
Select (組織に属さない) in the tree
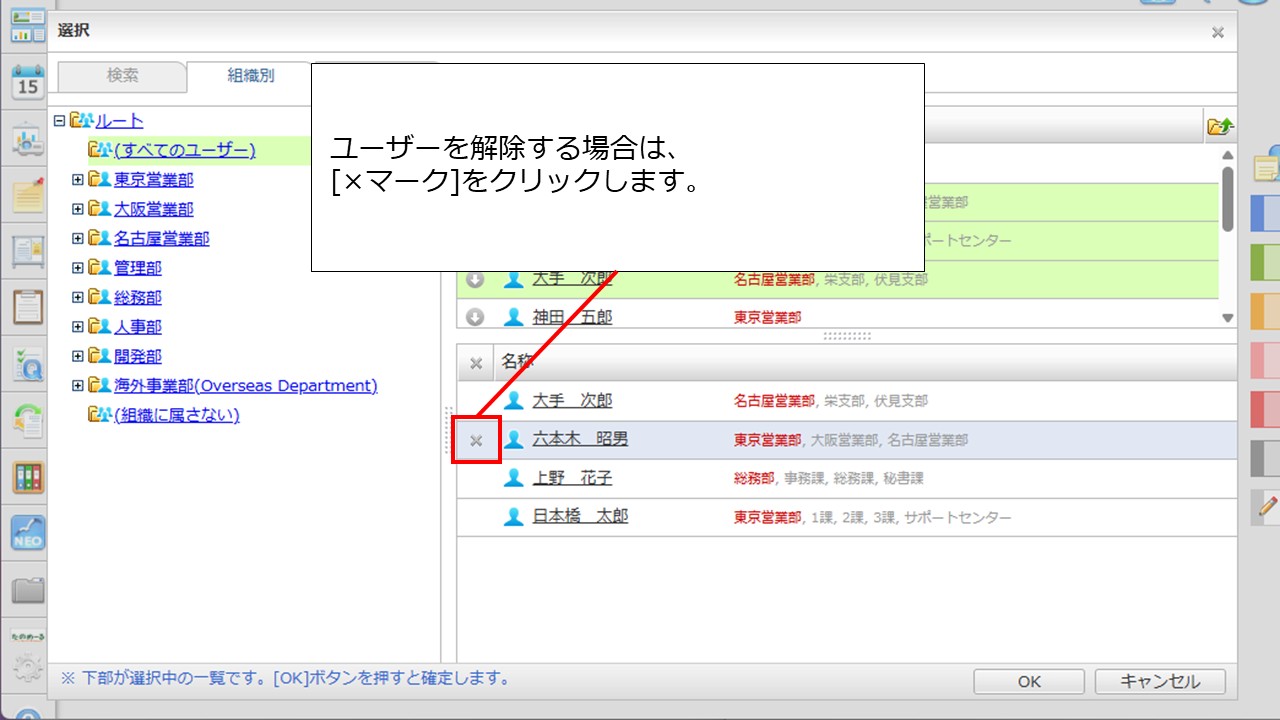click(x=177, y=415)
